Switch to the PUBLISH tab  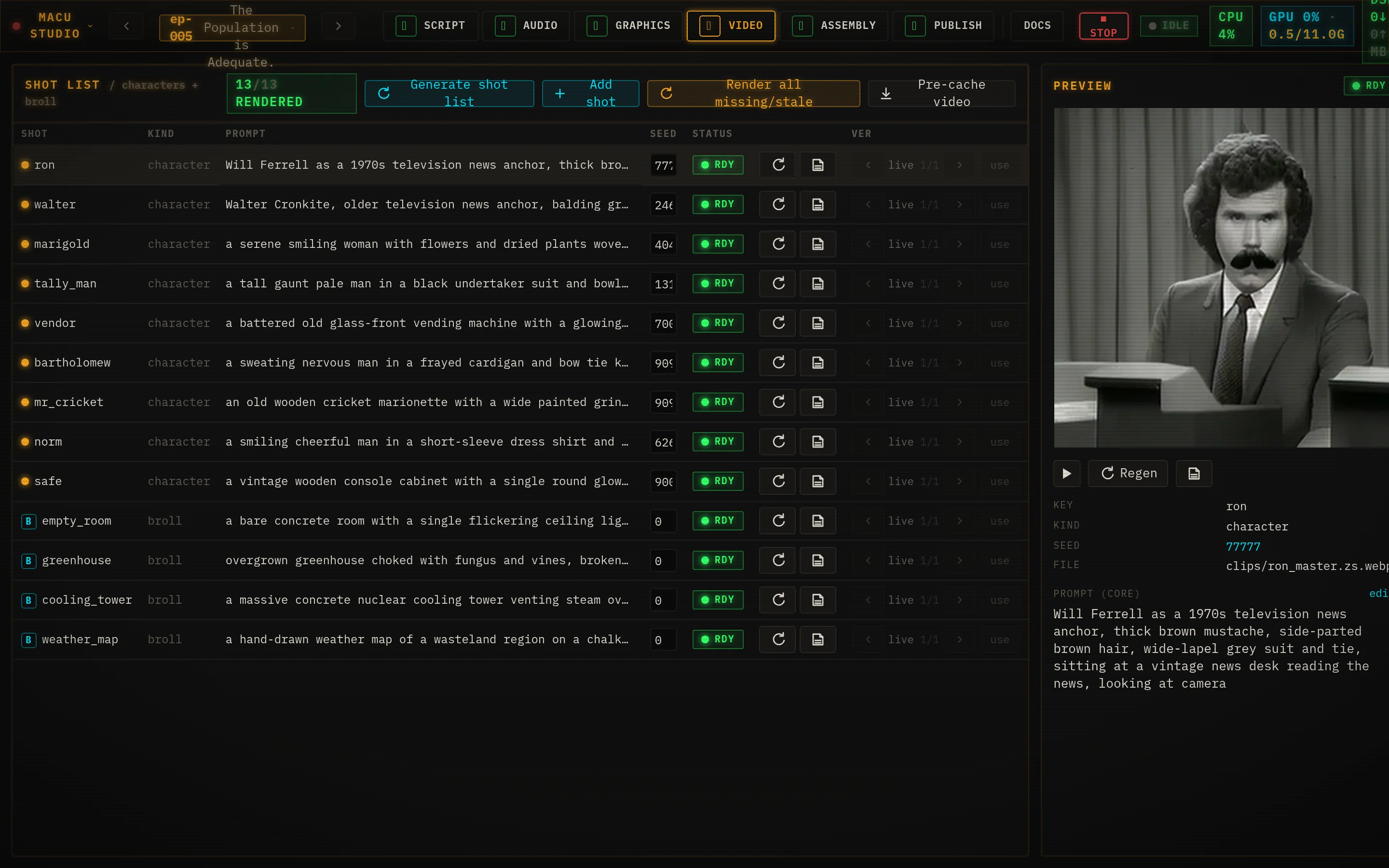(943, 26)
